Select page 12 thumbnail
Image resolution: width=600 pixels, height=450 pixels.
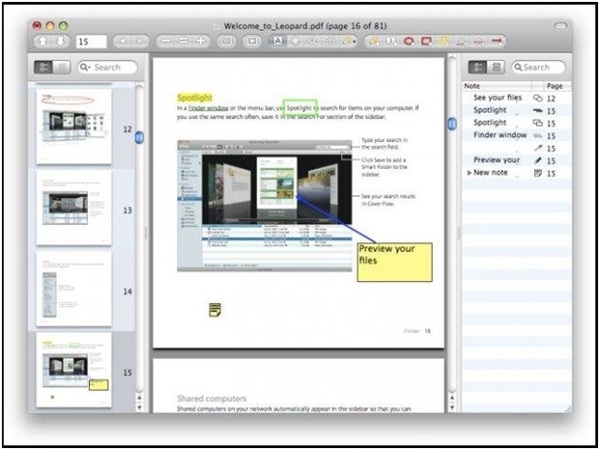pos(74,126)
